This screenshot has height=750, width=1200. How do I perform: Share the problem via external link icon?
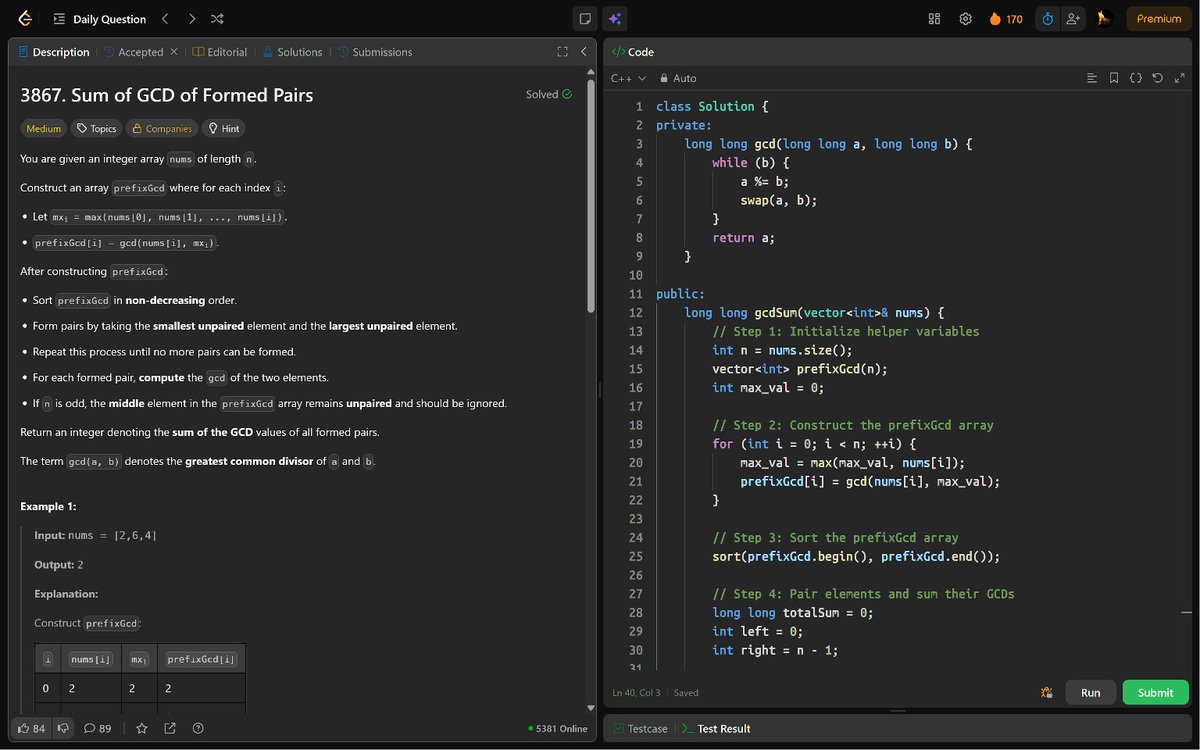[170, 728]
